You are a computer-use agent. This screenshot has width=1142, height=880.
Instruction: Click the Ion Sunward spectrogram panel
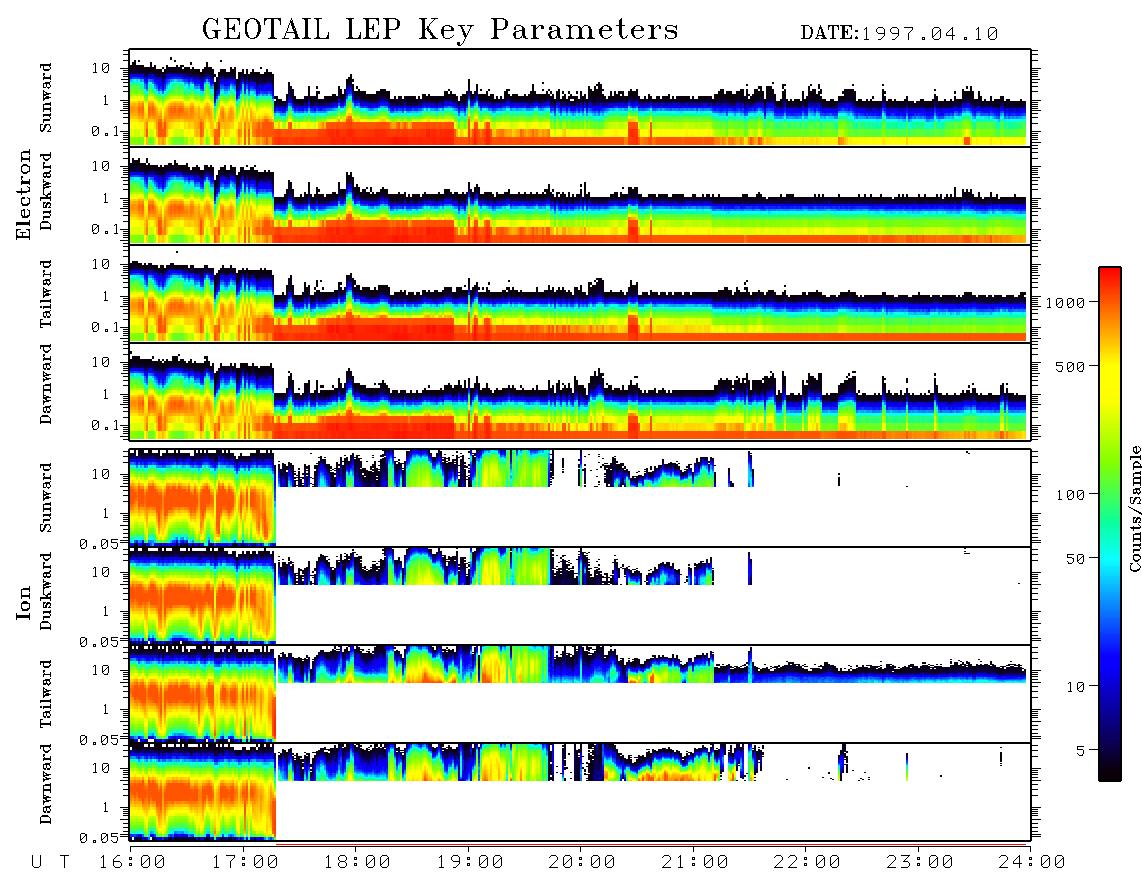[x=580, y=498]
